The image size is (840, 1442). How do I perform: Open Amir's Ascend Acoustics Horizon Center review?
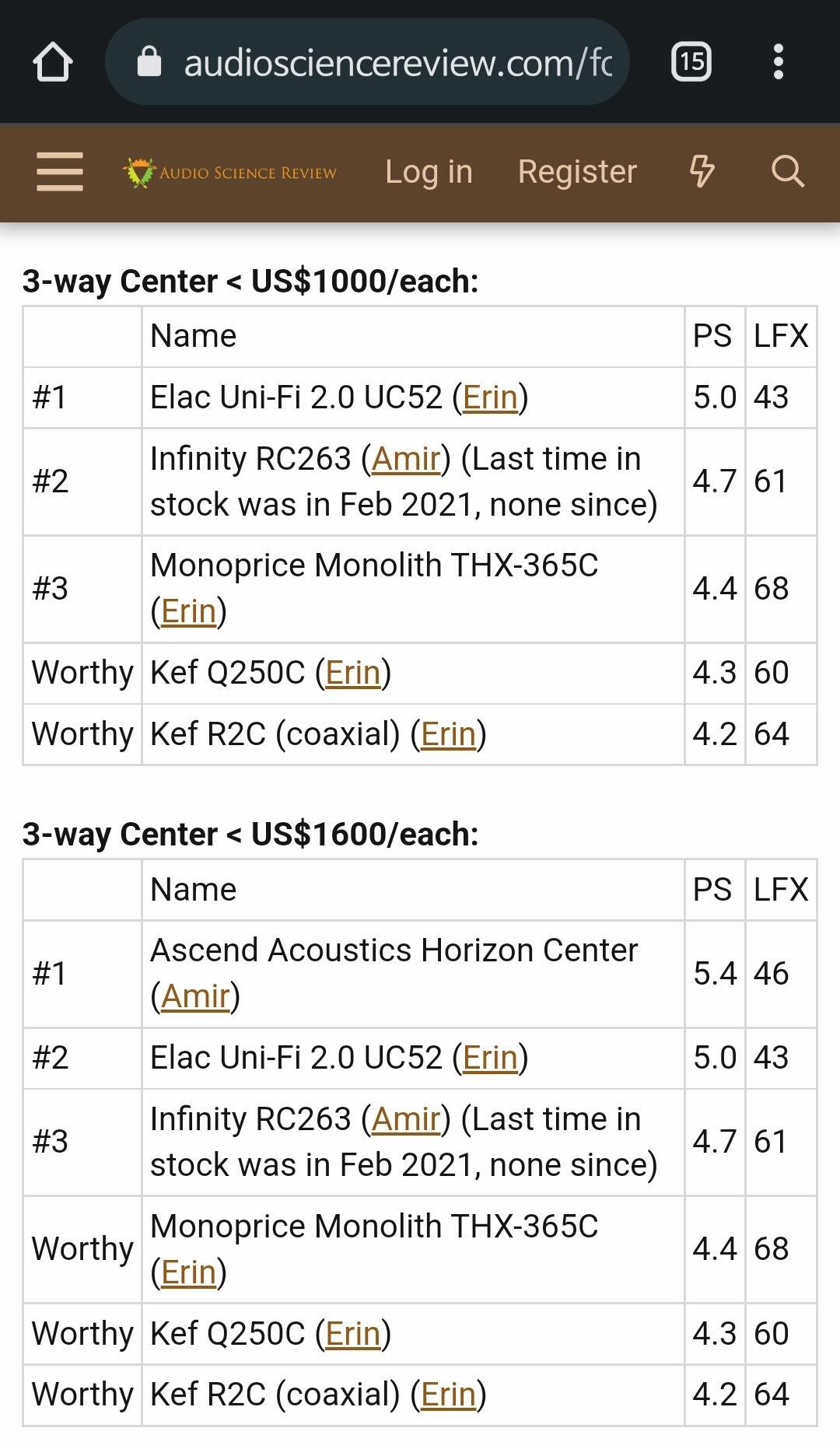click(x=196, y=996)
